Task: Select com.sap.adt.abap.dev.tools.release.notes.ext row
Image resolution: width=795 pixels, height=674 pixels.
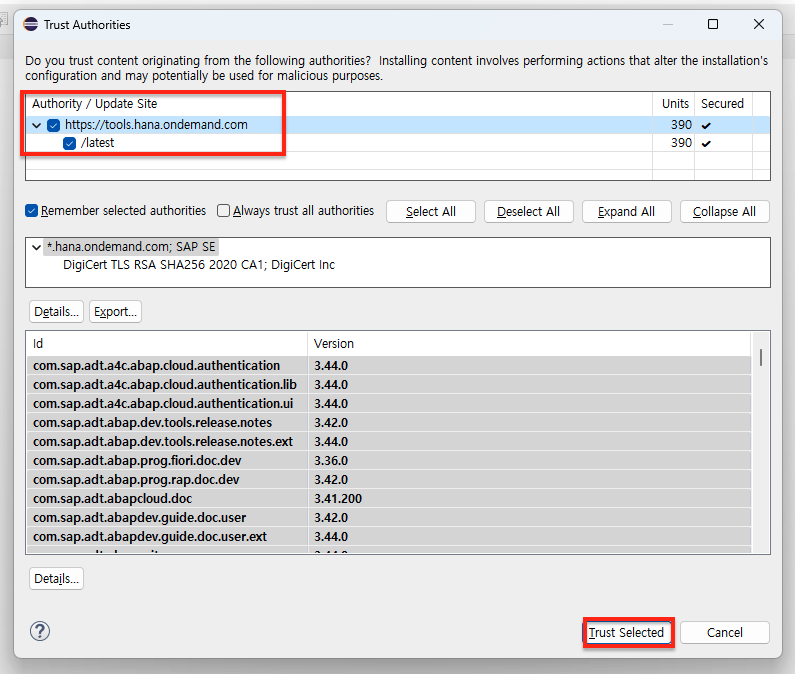Action: point(389,442)
